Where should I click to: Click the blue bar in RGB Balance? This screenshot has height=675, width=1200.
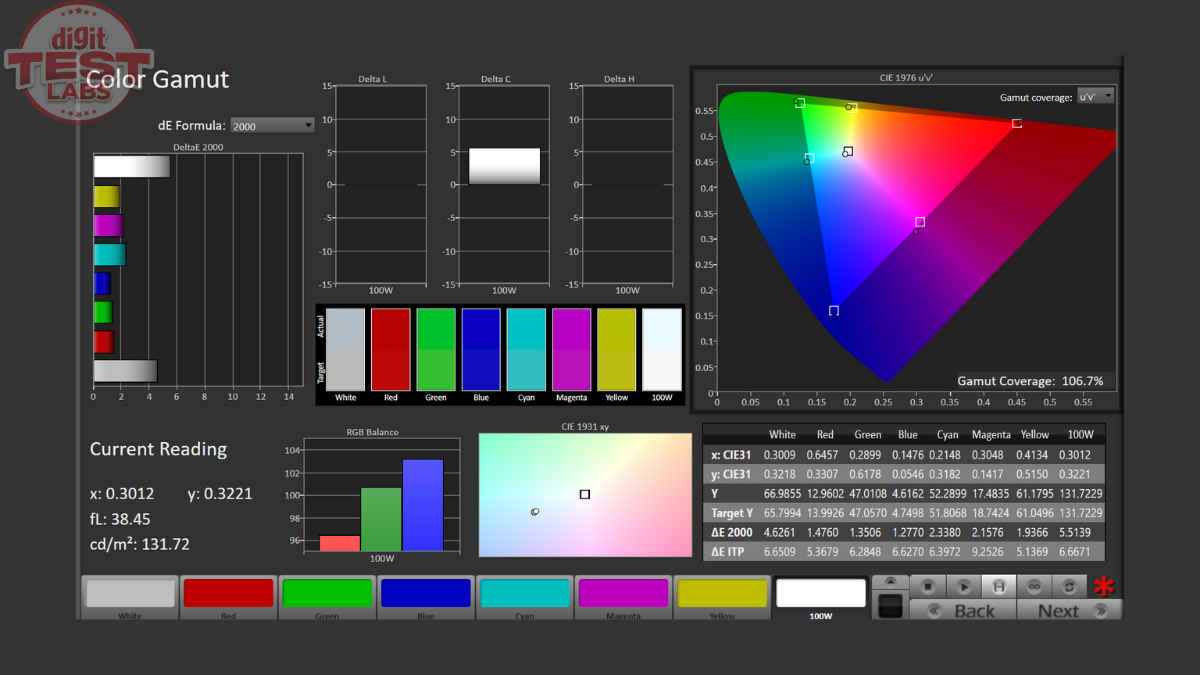(x=422, y=504)
